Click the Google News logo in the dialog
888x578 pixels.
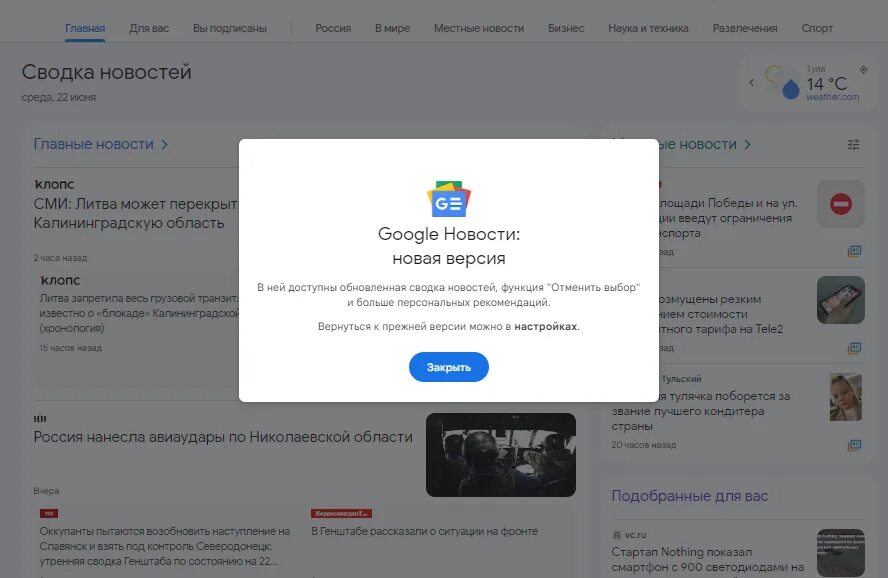tap(449, 199)
